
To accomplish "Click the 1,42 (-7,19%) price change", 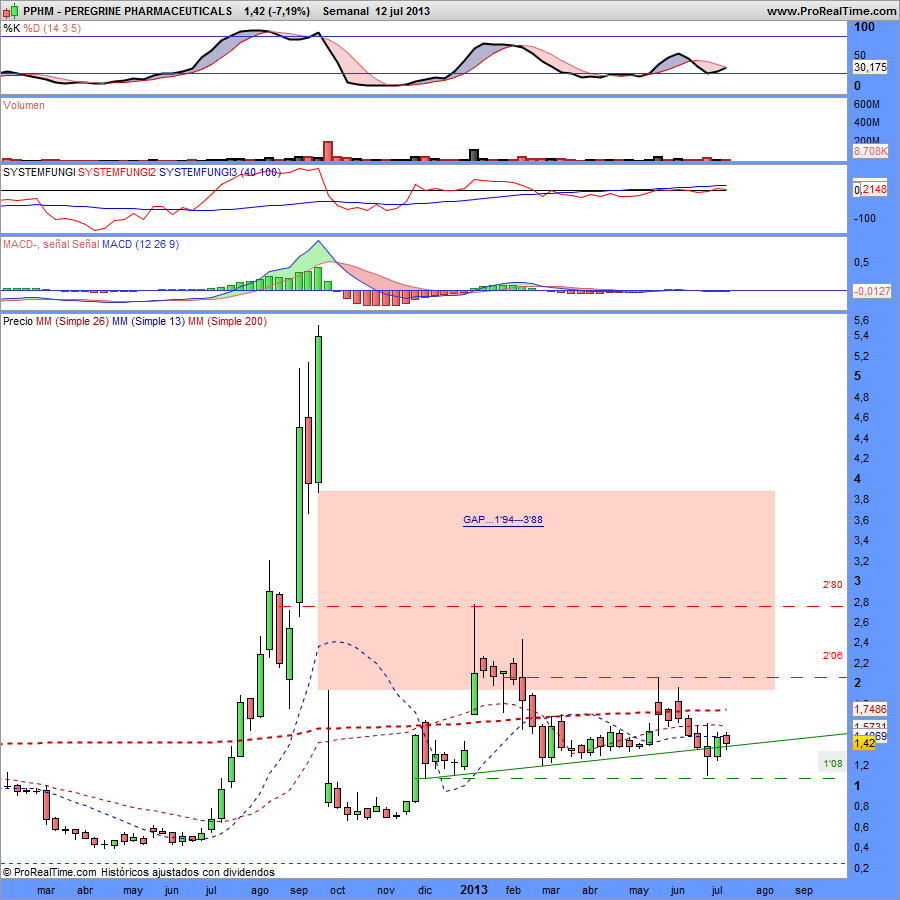I will 277,11.
